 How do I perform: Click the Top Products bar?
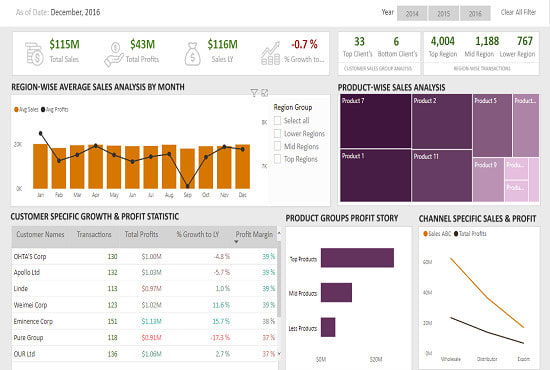pyautogui.click(x=357, y=258)
